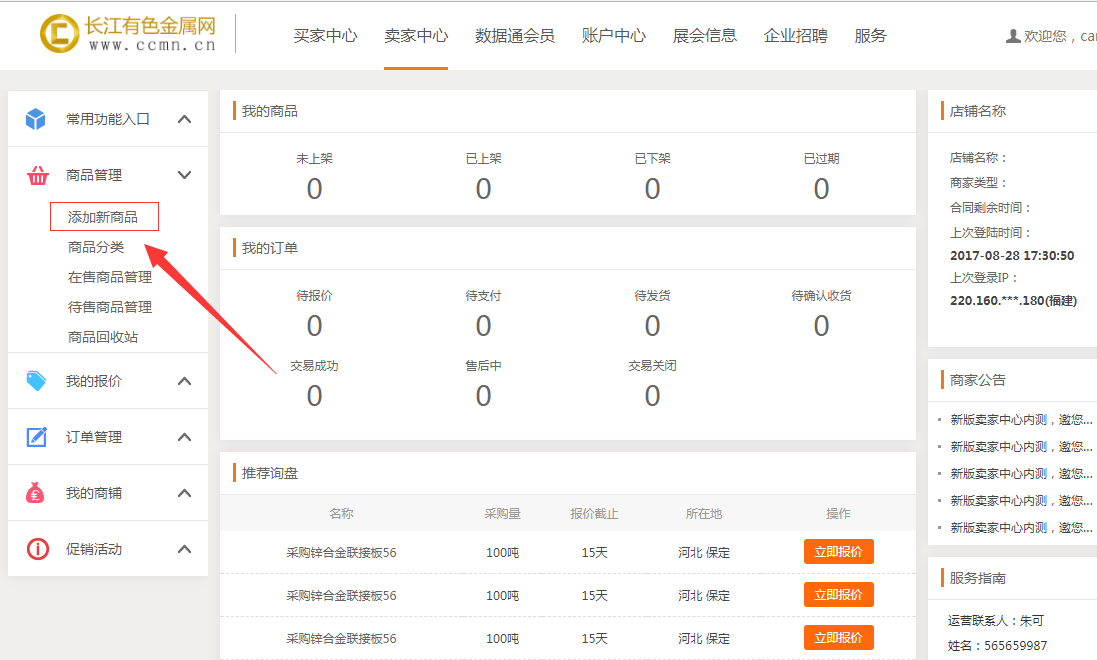Go to 展会信息 in the top menu
The height and width of the screenshot is (660, 1097).
point(705,36)
